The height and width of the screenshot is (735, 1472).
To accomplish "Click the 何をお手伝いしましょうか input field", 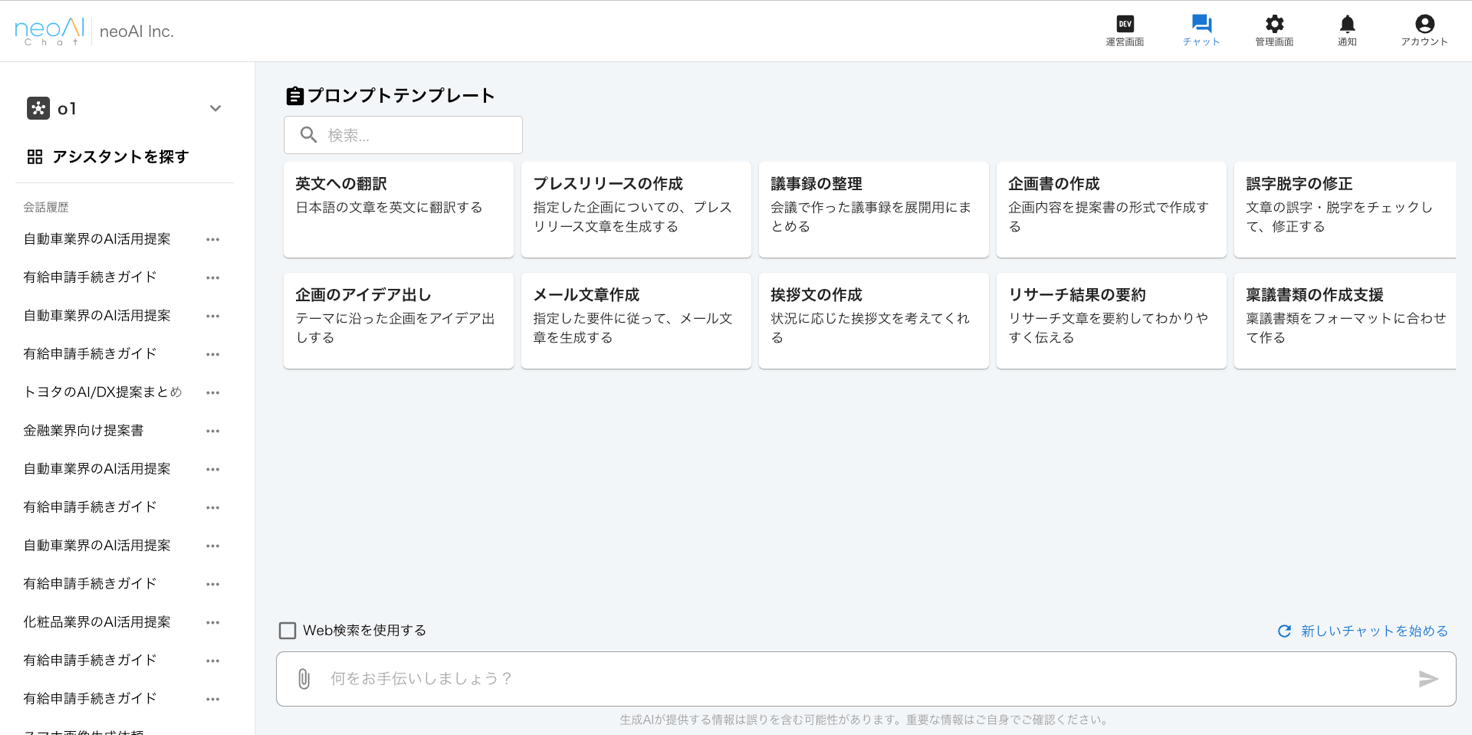I will click(700, 678).
